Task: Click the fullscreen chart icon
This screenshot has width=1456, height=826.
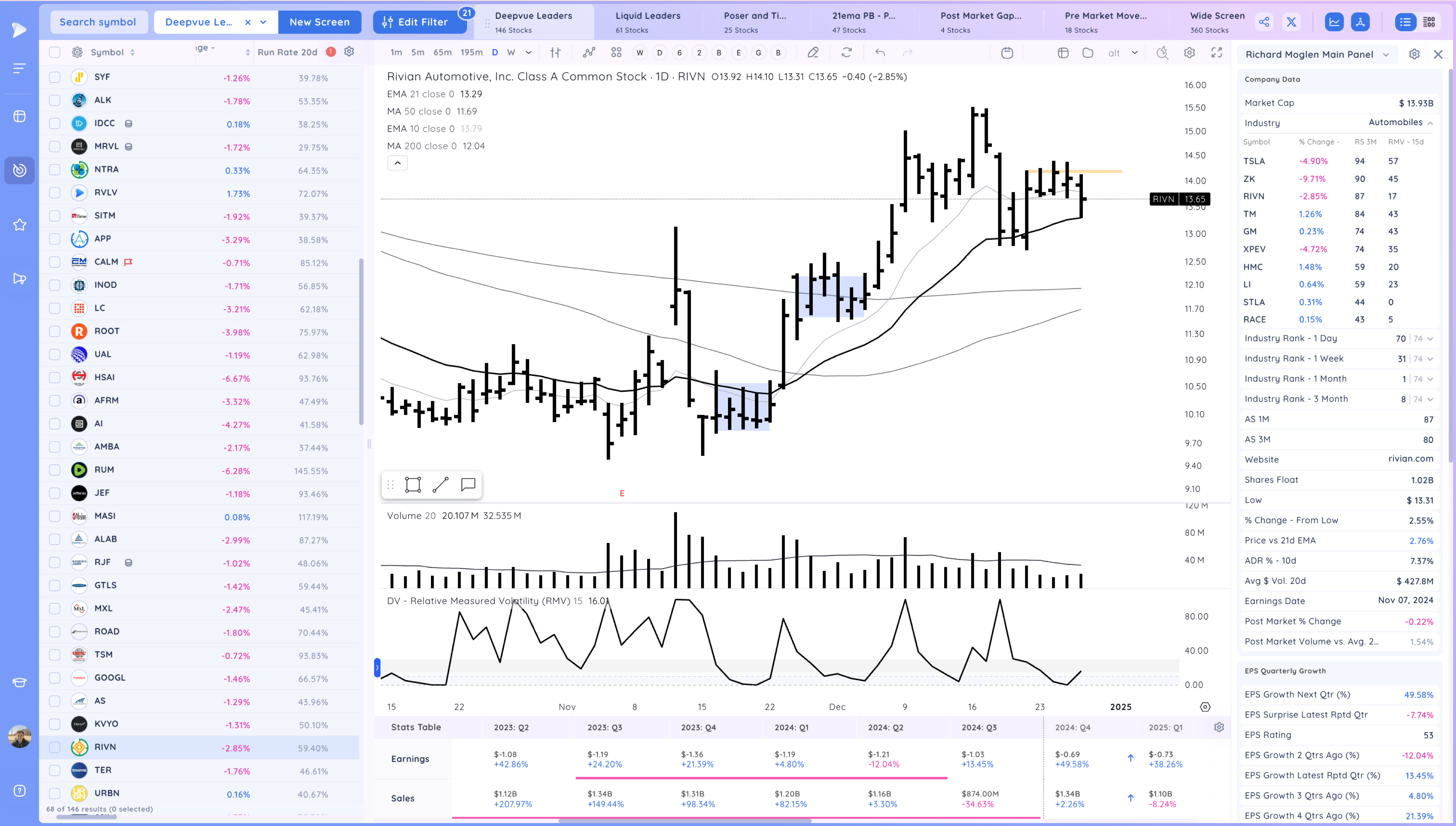Action: tap(1216, 53)
